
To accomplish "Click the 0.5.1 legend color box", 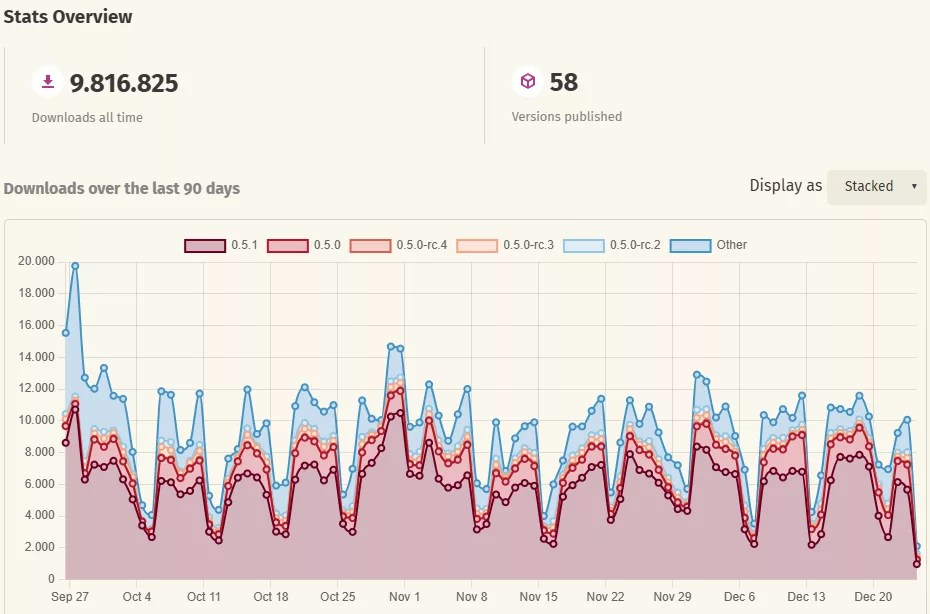I will [x=205, y=245].
